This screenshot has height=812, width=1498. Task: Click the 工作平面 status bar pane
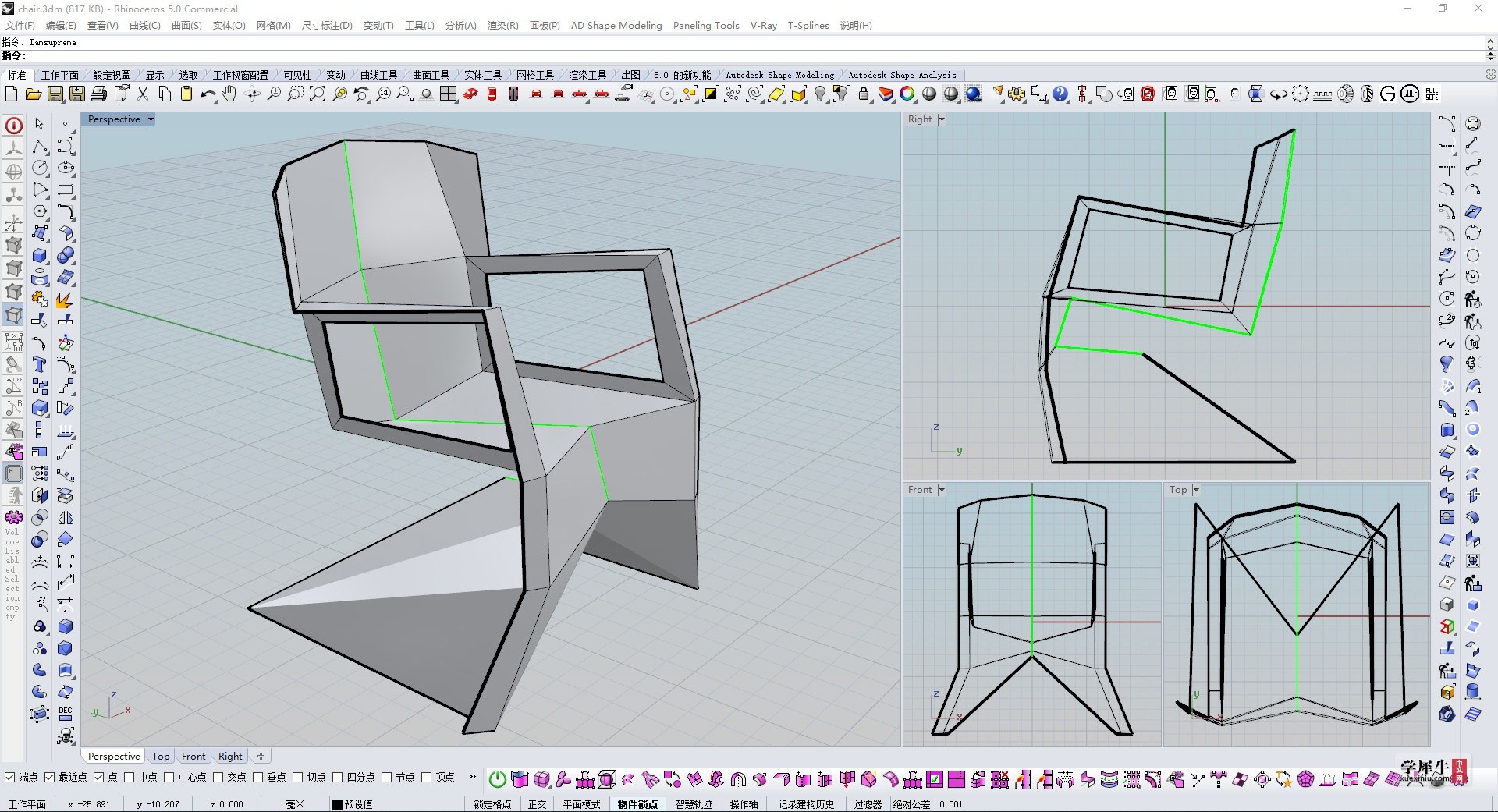[x=27, y=804]
